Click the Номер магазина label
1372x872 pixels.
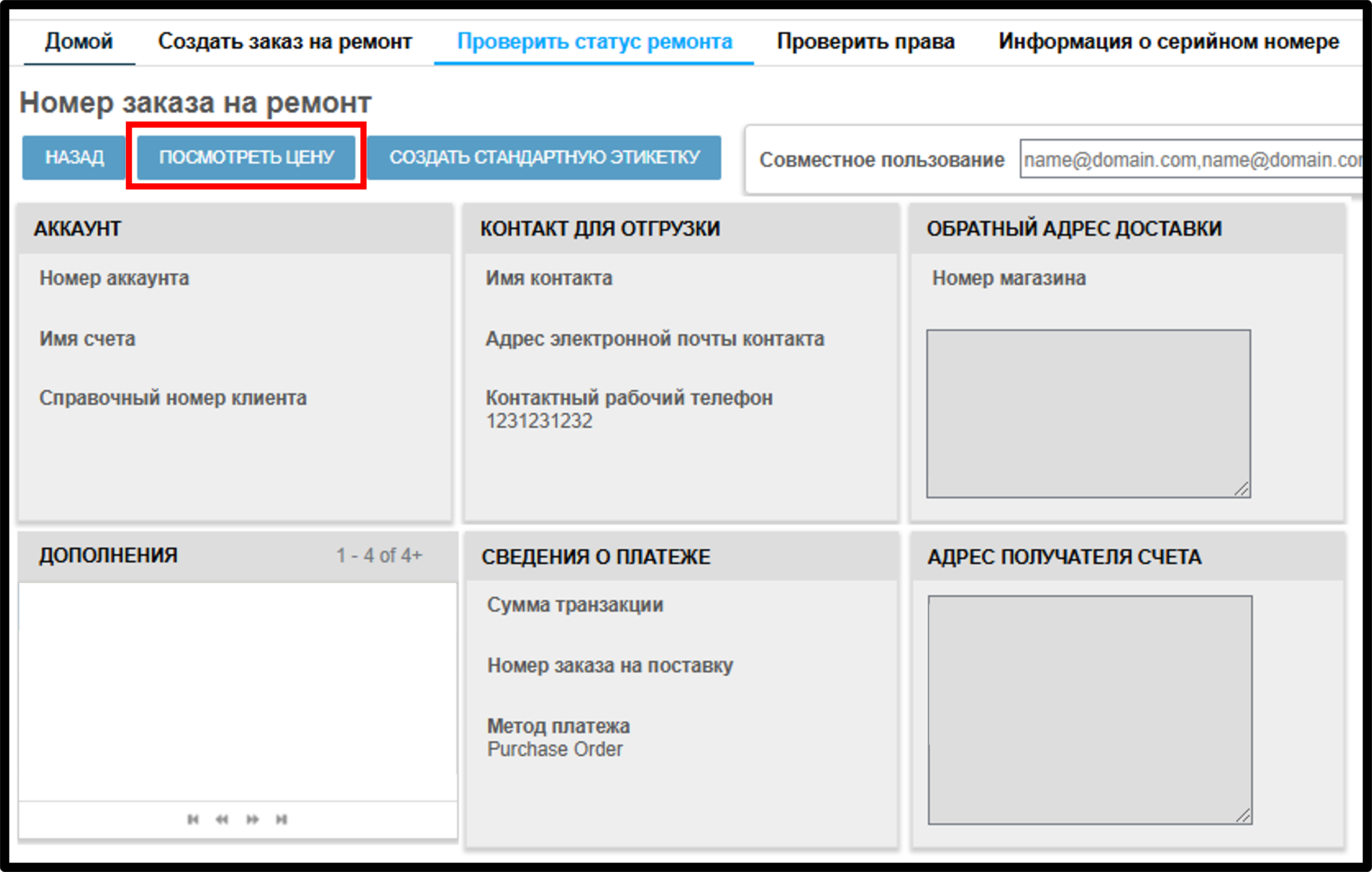(1009, 278)
